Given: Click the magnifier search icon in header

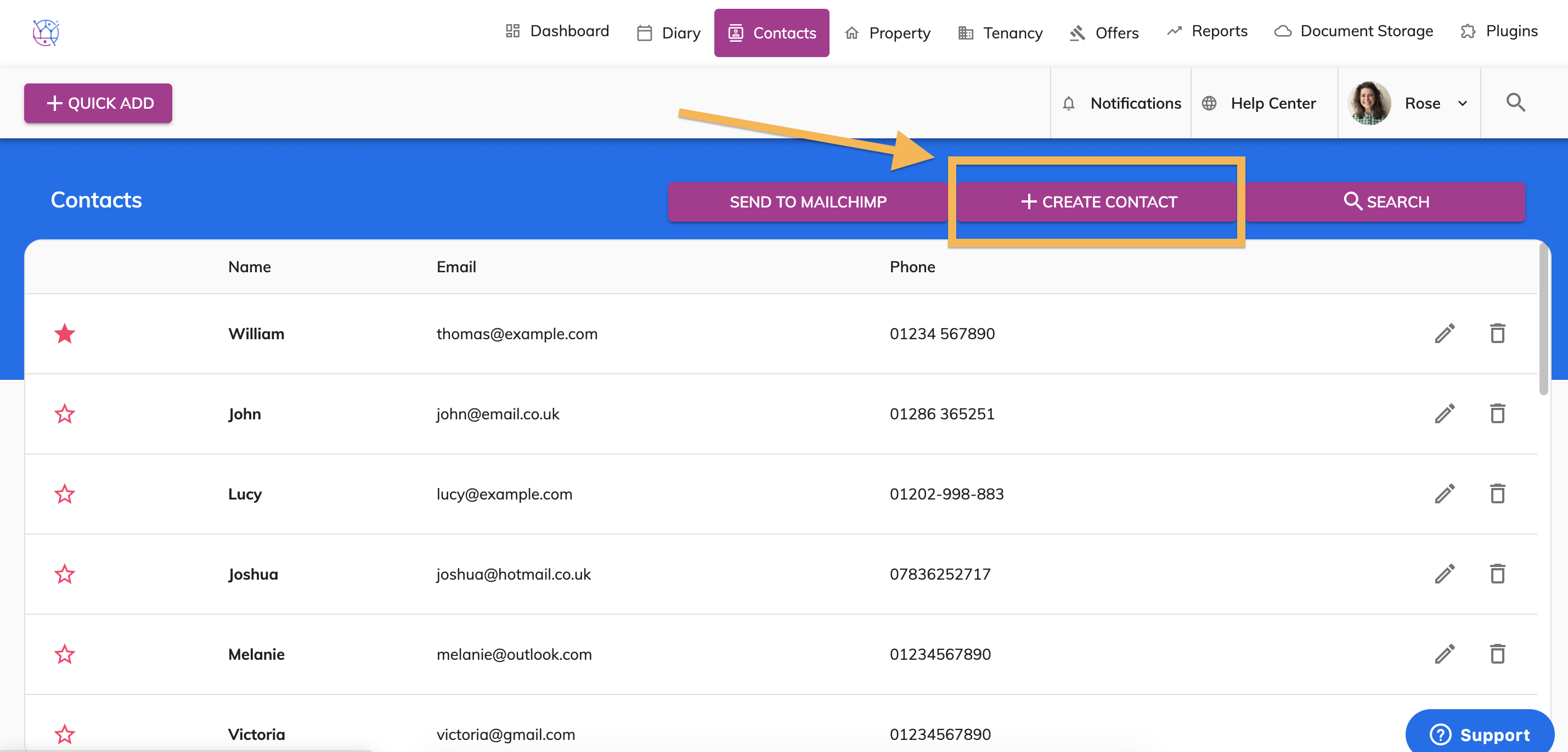Looking at the screenshot, I should pos(1515,102).
